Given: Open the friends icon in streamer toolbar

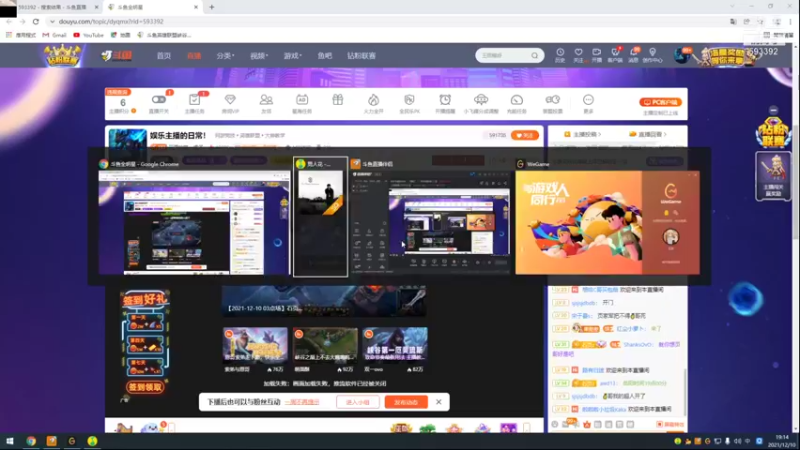Looking at the screenshot, I should 266,100.
